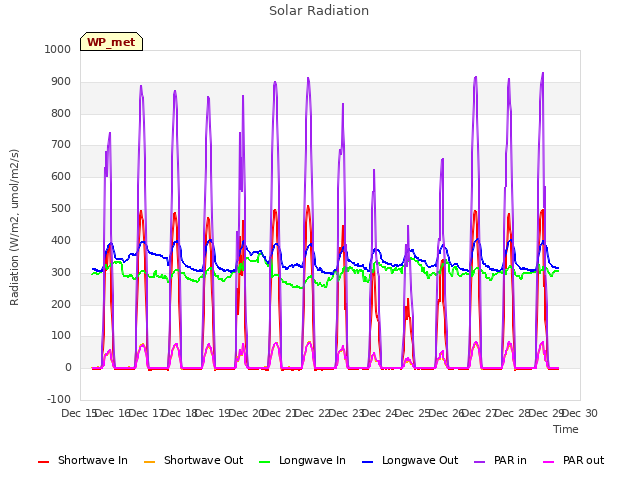Select the Longwave In legend label
The width and height of the screenshot is (640, 480).
(x=312, y=460)
